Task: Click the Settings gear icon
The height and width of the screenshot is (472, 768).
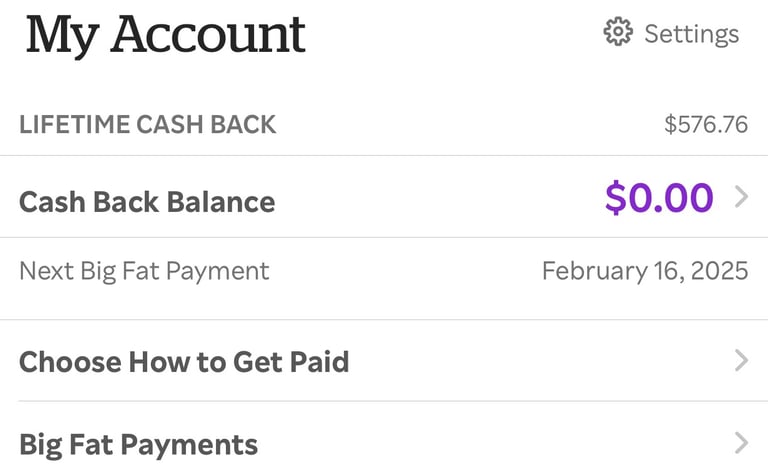Action: (x=618, y=33)
